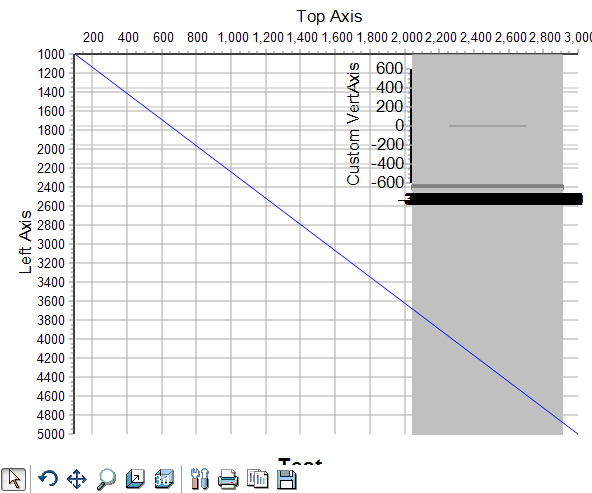Click the Left Axis label '2600'
This screenshot has height=493, width=592.
(x=51, y=206)
